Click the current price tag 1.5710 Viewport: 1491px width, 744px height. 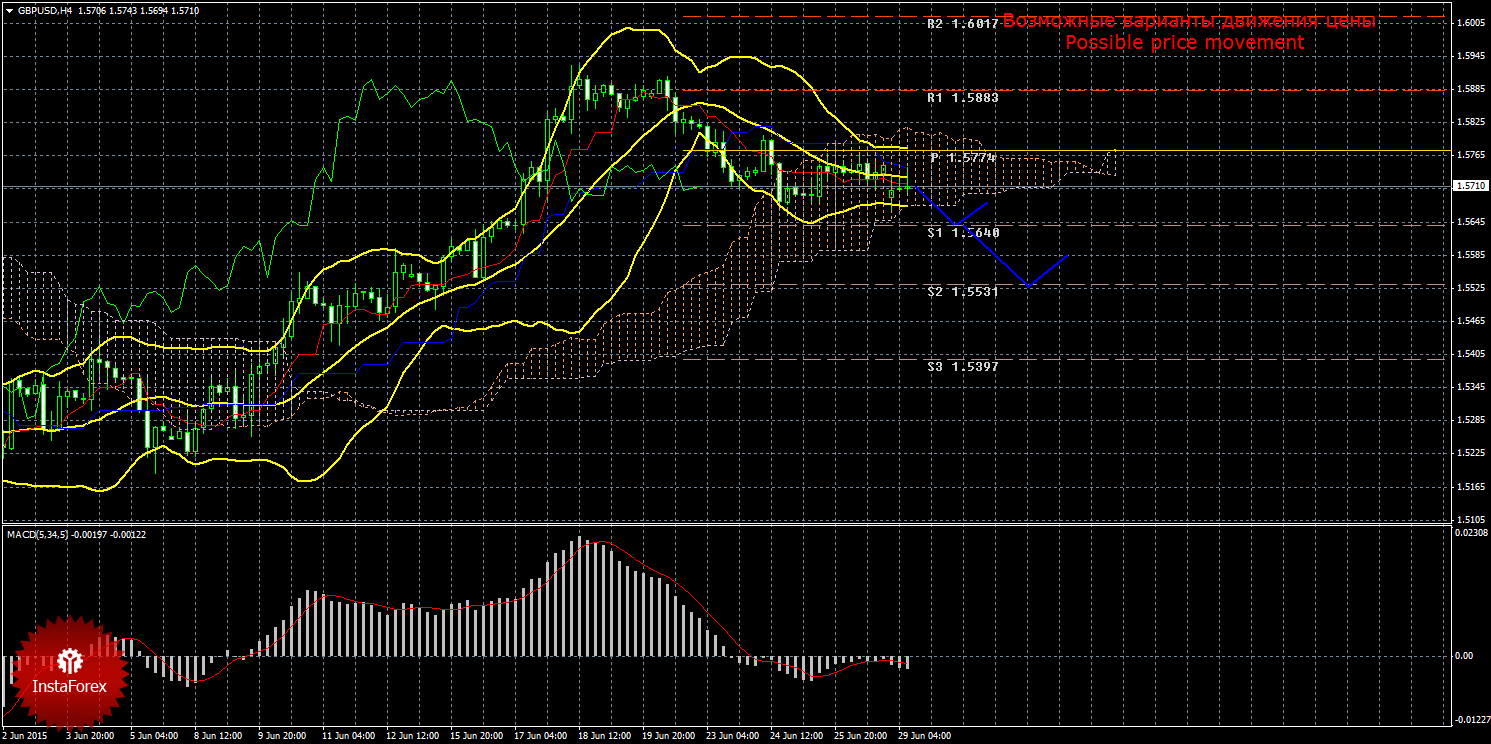[1470, 186]
